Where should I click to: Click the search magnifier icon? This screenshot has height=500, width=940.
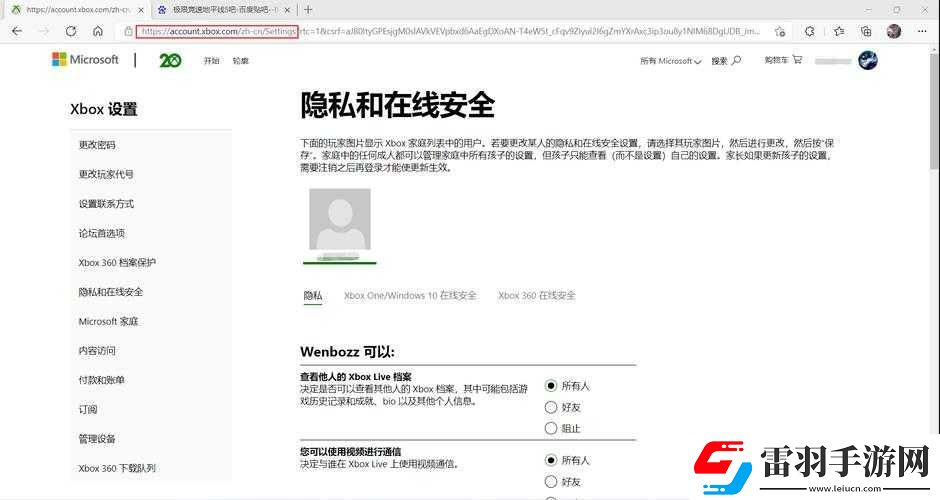pos(737,60)
